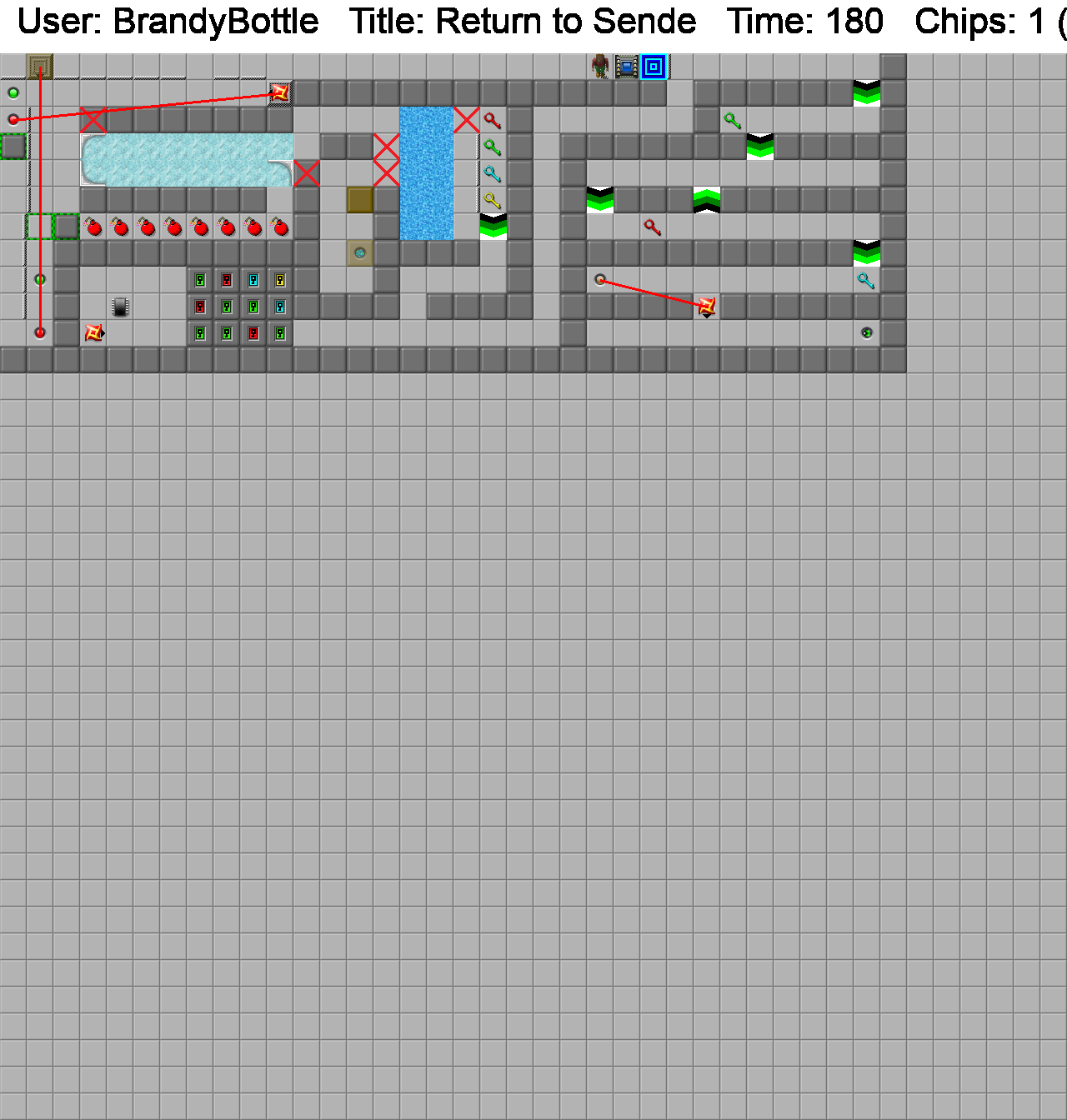Click the red door in the middle door row

click(200, 307)
